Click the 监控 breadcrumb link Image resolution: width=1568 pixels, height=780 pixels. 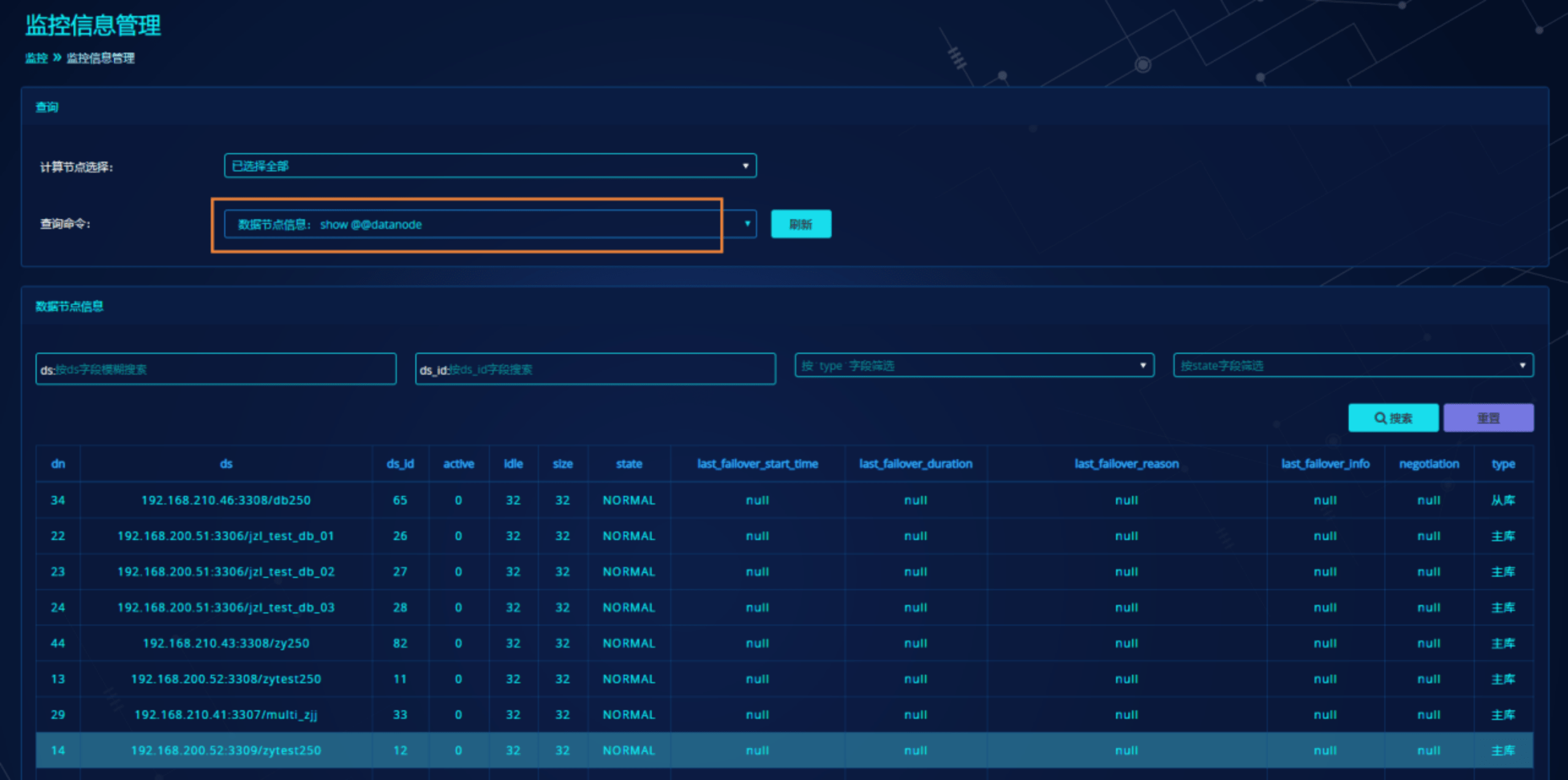36,58
